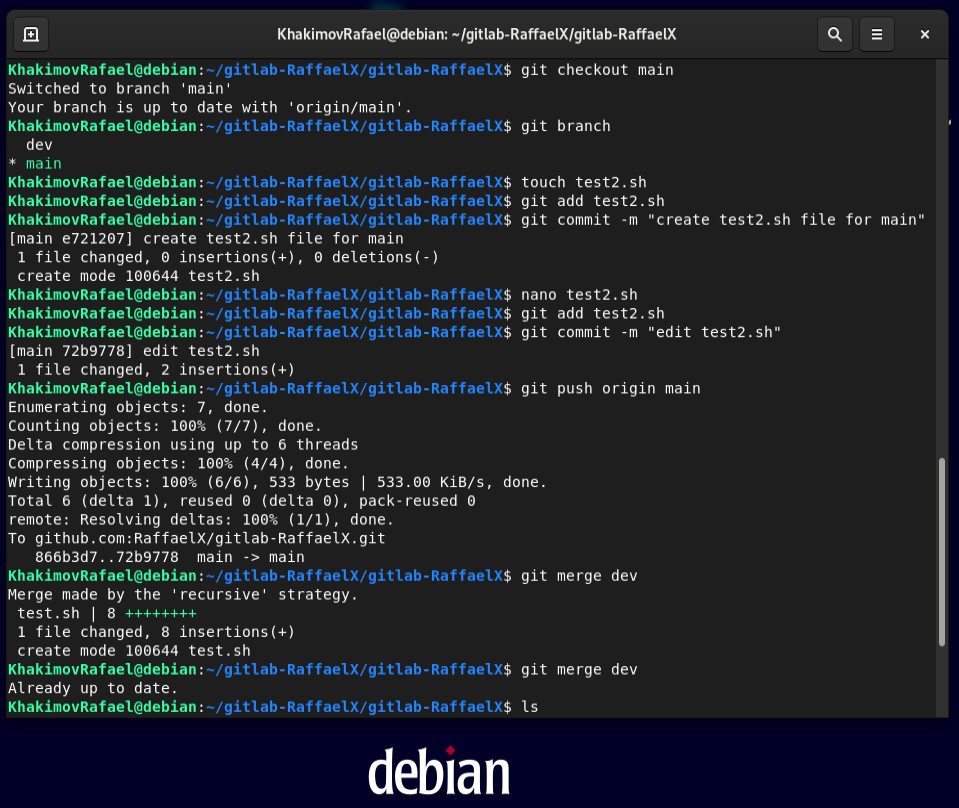Open a new terminal tab
This screenshot has height=808, width=959.
[x=31, y=35]
